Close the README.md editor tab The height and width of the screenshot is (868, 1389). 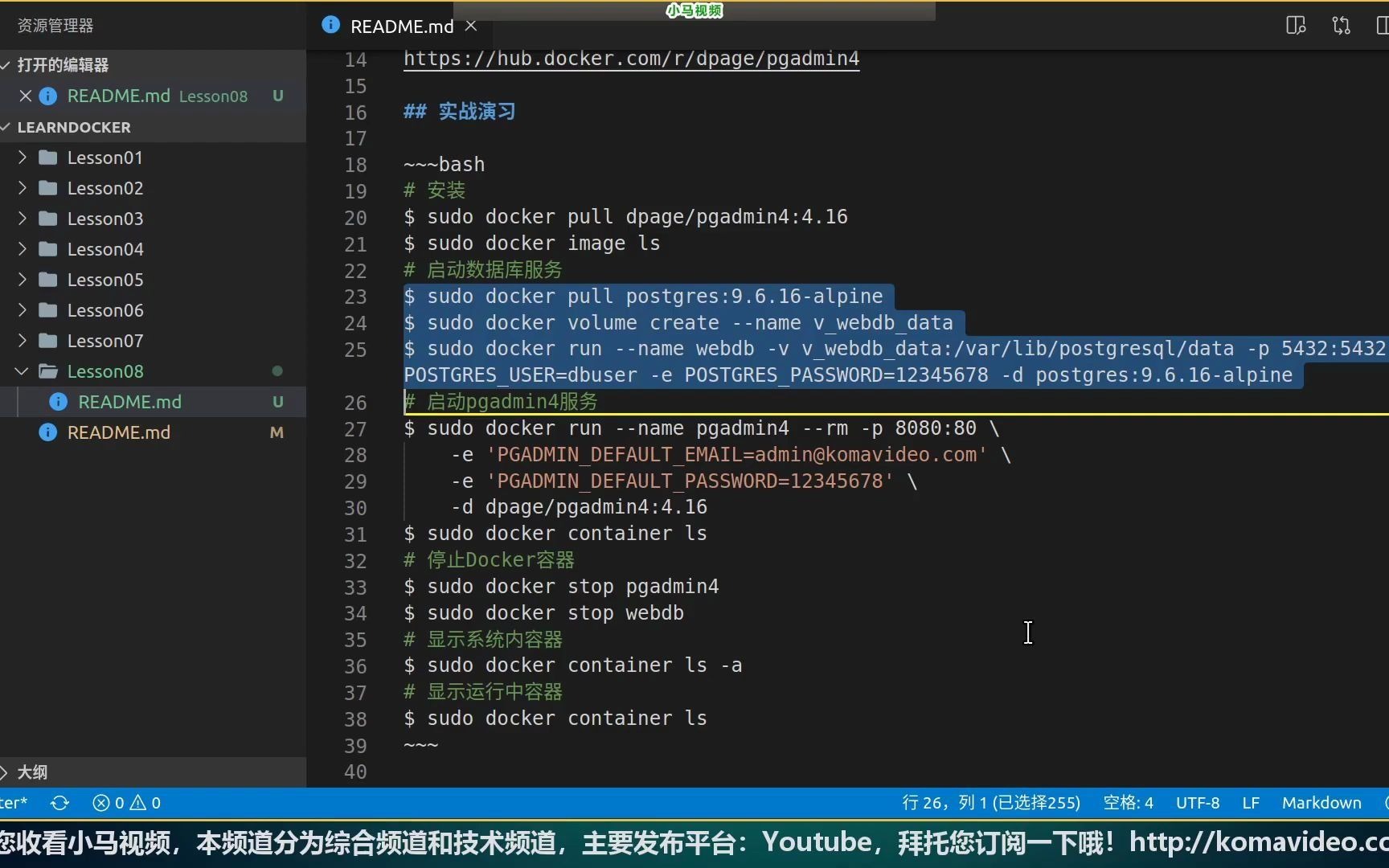[471, 26]
